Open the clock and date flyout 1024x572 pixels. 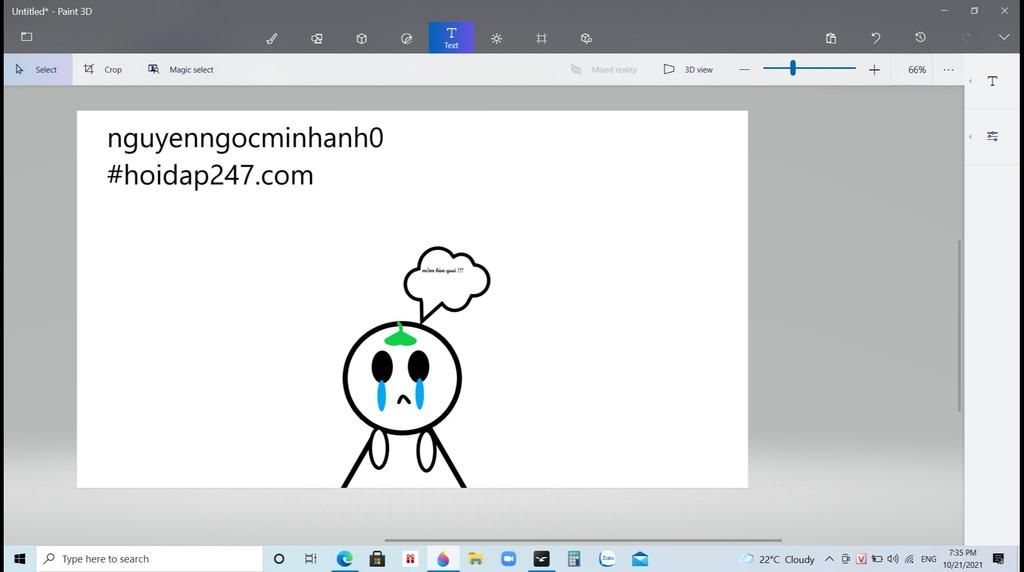[x=963, y=559]
